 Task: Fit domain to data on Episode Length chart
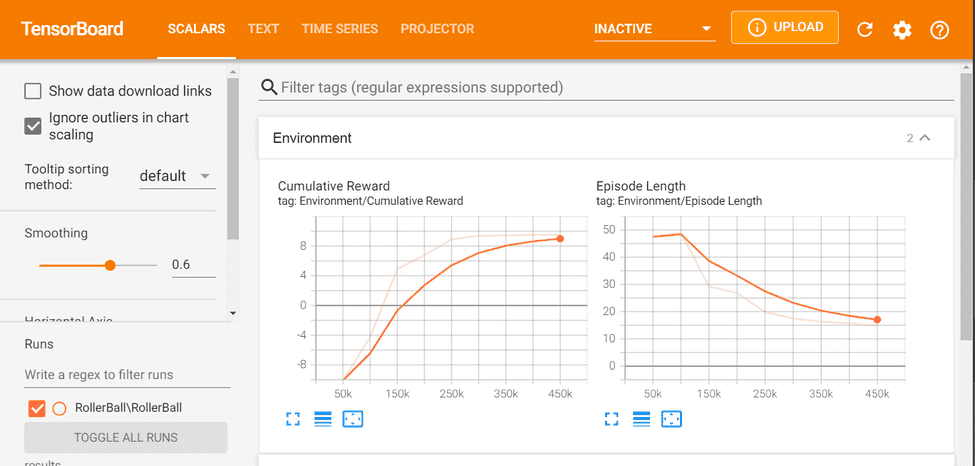[x=671, y=419]
